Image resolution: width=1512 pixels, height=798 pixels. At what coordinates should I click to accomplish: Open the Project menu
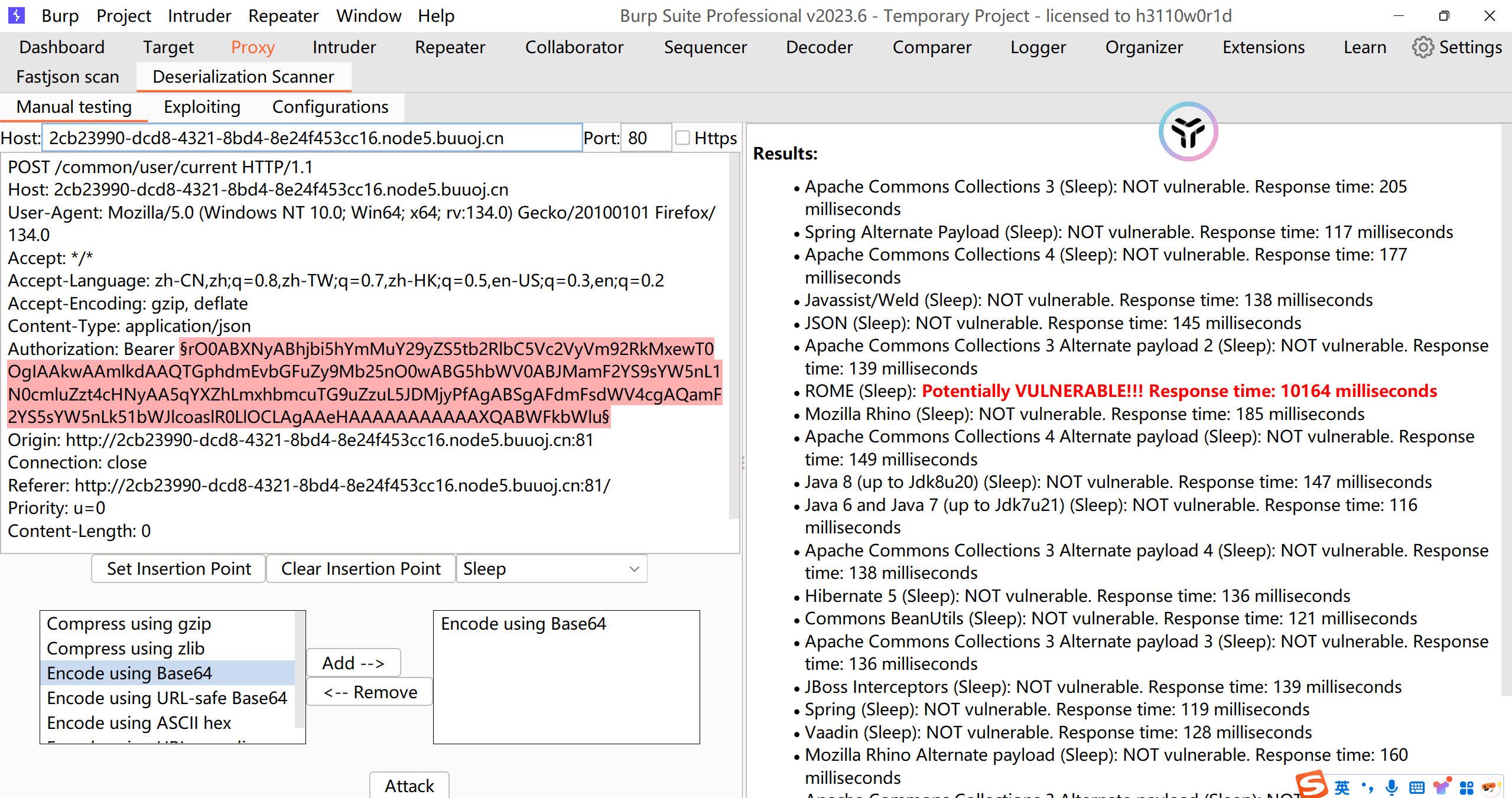coord(123,16)
